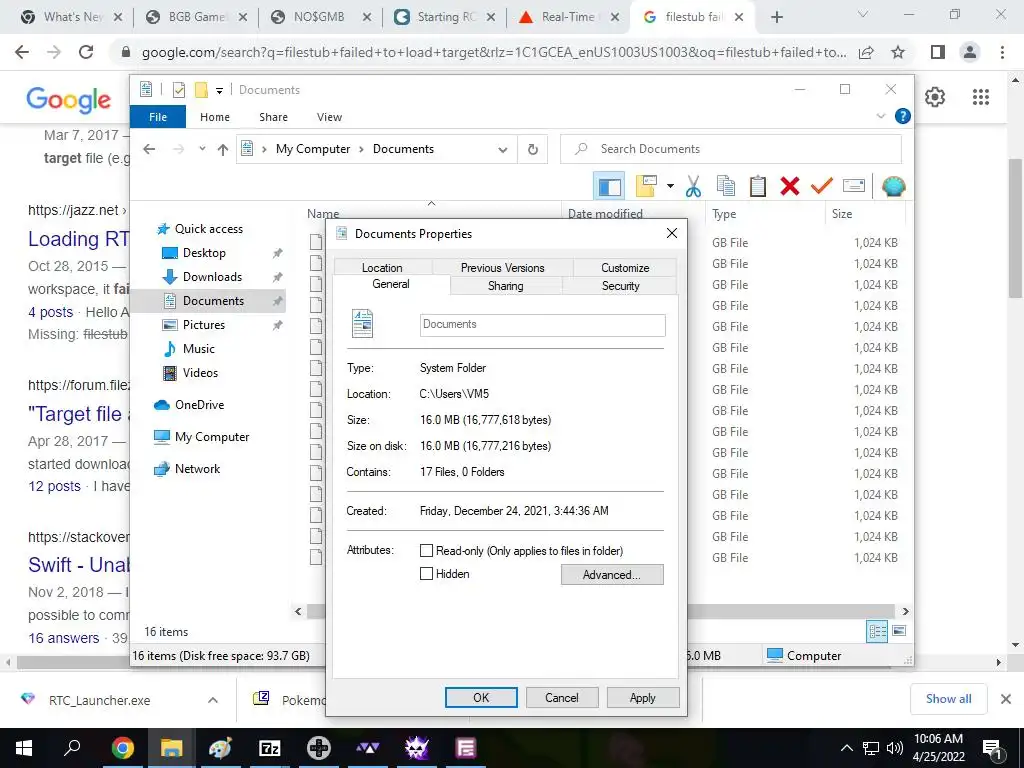Toggle Chrome side panel button
Screen dimensions: 1024x768
point(938,52)
